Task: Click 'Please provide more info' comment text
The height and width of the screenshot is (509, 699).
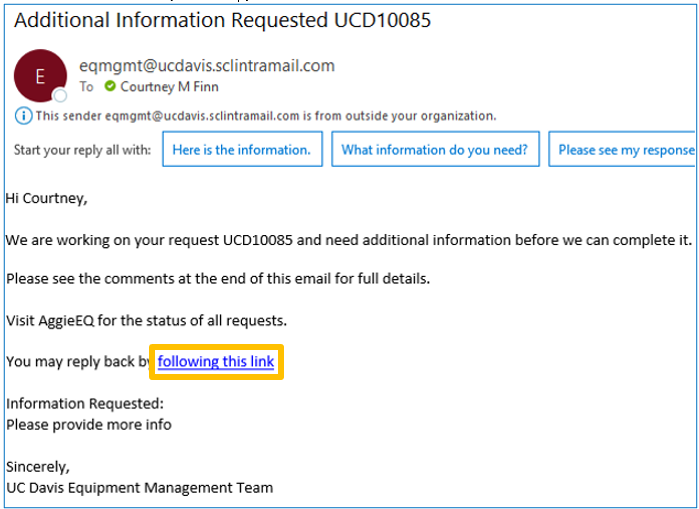Action: (x=89, y=424)
